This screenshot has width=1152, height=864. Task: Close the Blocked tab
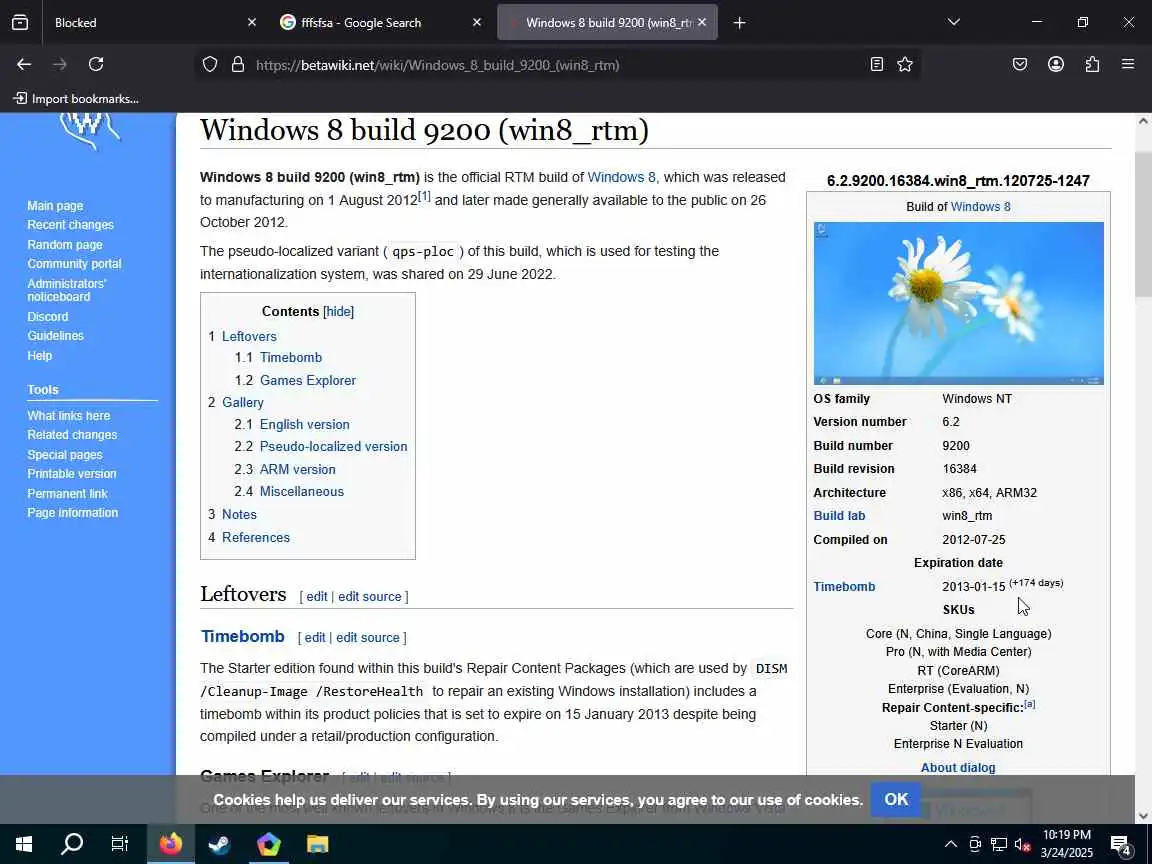coord(252,23)
